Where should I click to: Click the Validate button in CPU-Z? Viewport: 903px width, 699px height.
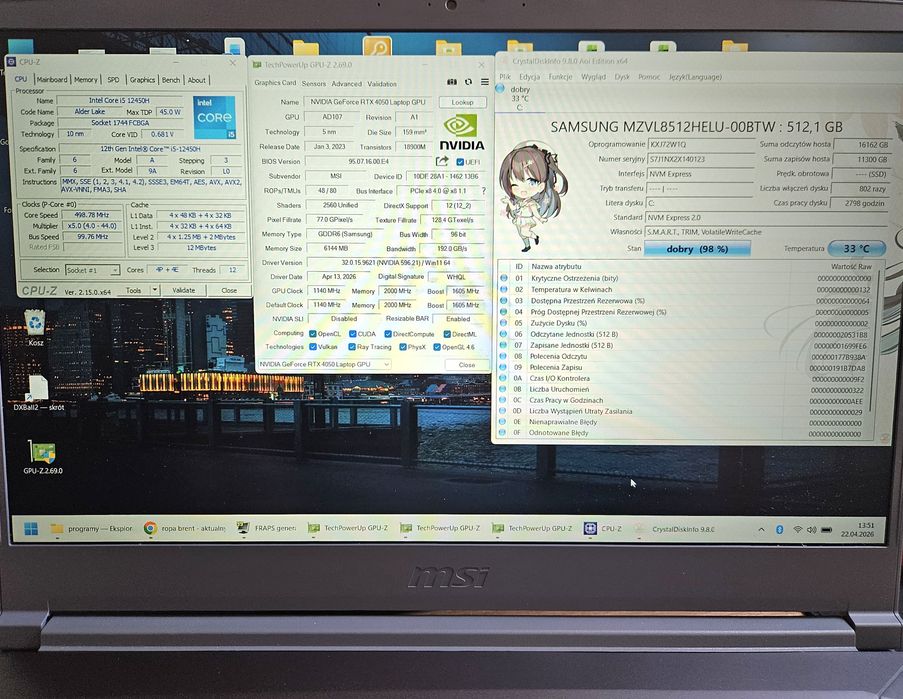point(184,290)
